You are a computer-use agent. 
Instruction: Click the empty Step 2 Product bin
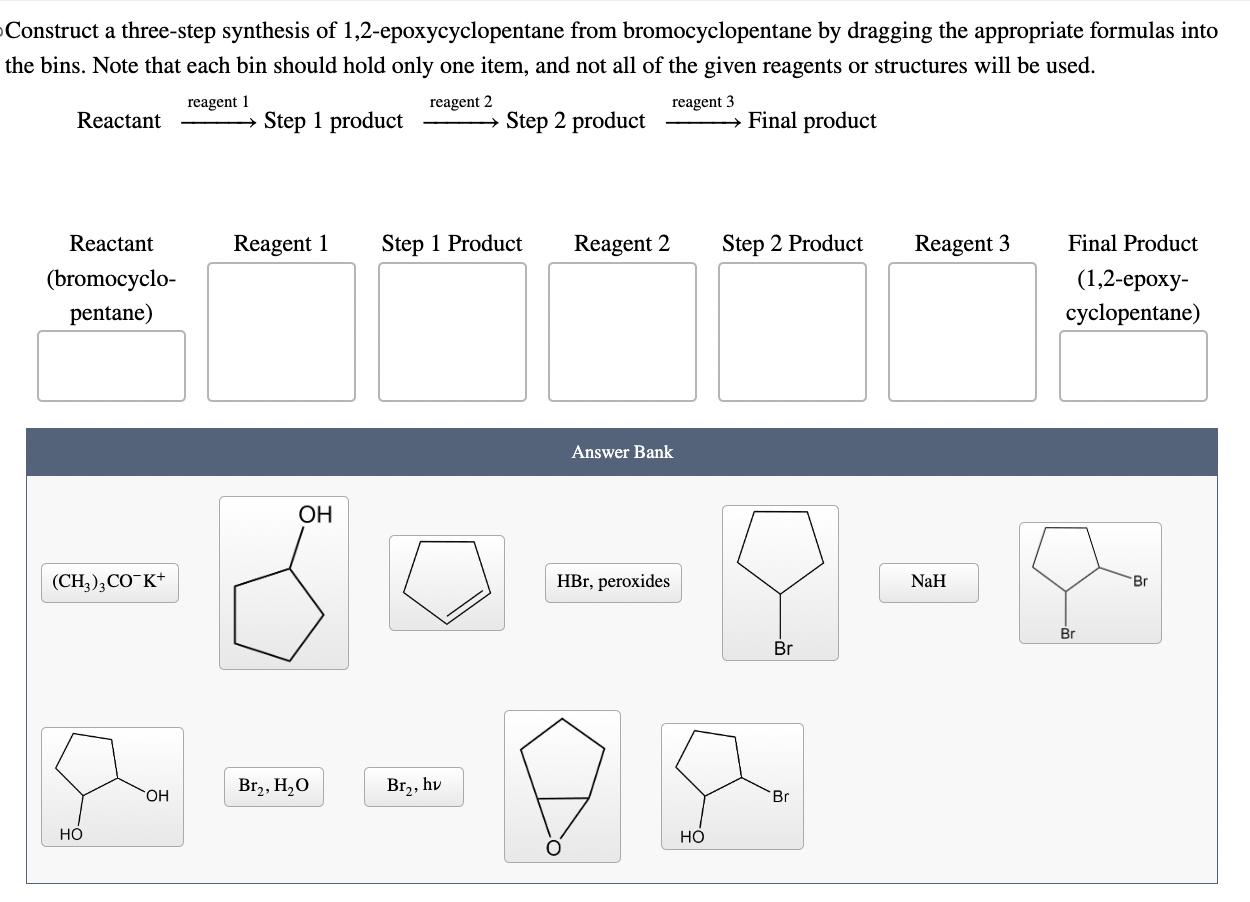[x=792, y=331]
